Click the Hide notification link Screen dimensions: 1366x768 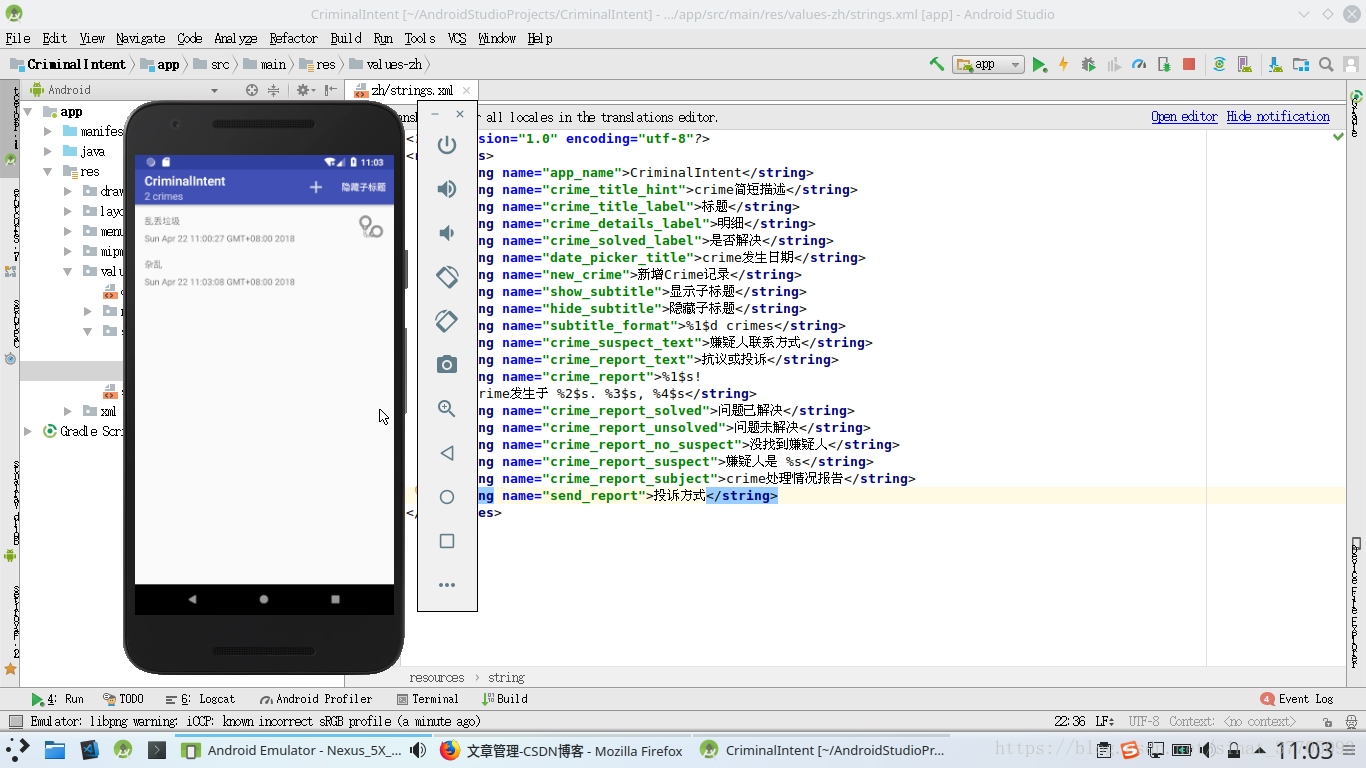1278,116
